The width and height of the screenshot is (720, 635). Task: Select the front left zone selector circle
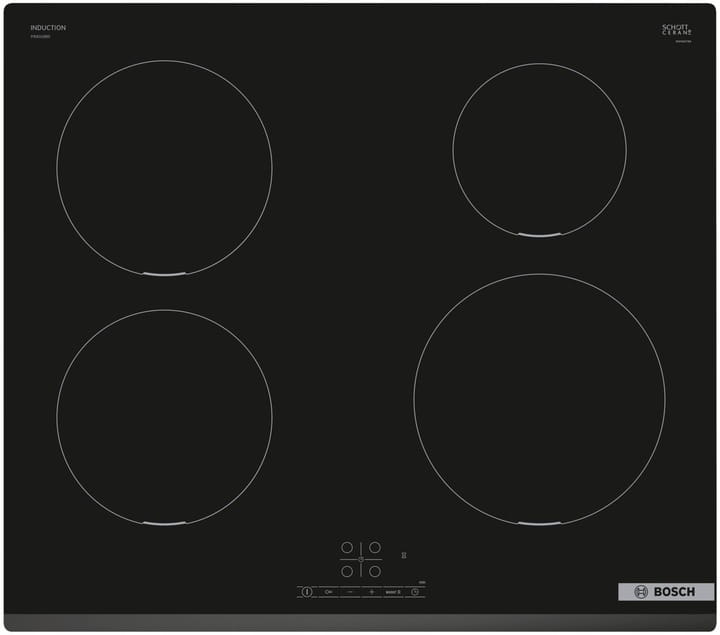click(347, 571)
